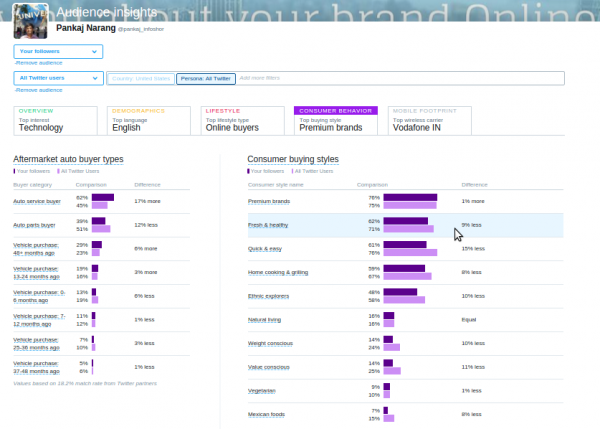Switch to the Consumer Behavior tab
The image size is (600, 429).
coord(336,121)
